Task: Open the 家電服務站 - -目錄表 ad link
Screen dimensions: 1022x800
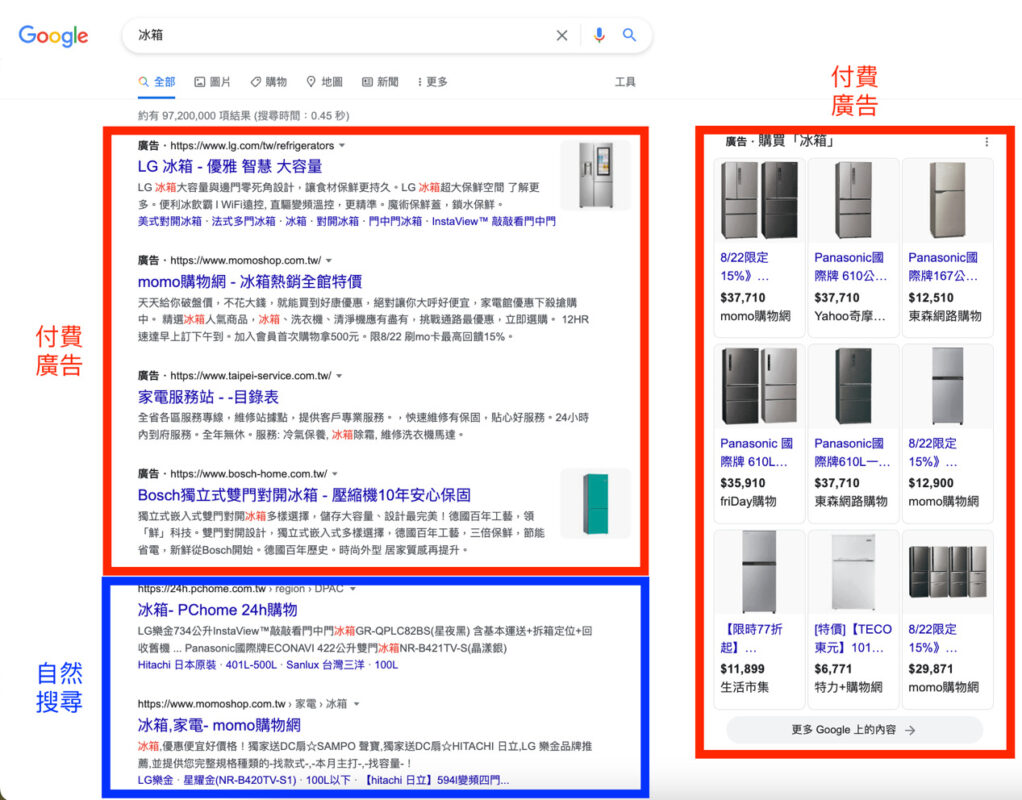Action: coord(208,397)
